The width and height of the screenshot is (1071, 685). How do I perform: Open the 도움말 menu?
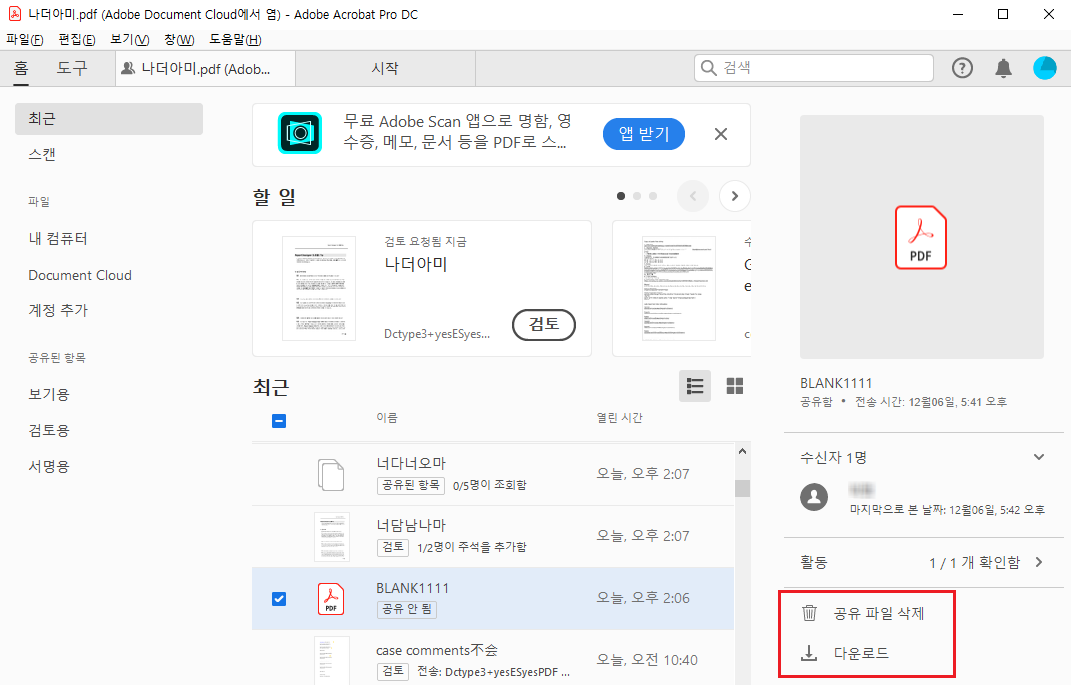tap(235, 40)
